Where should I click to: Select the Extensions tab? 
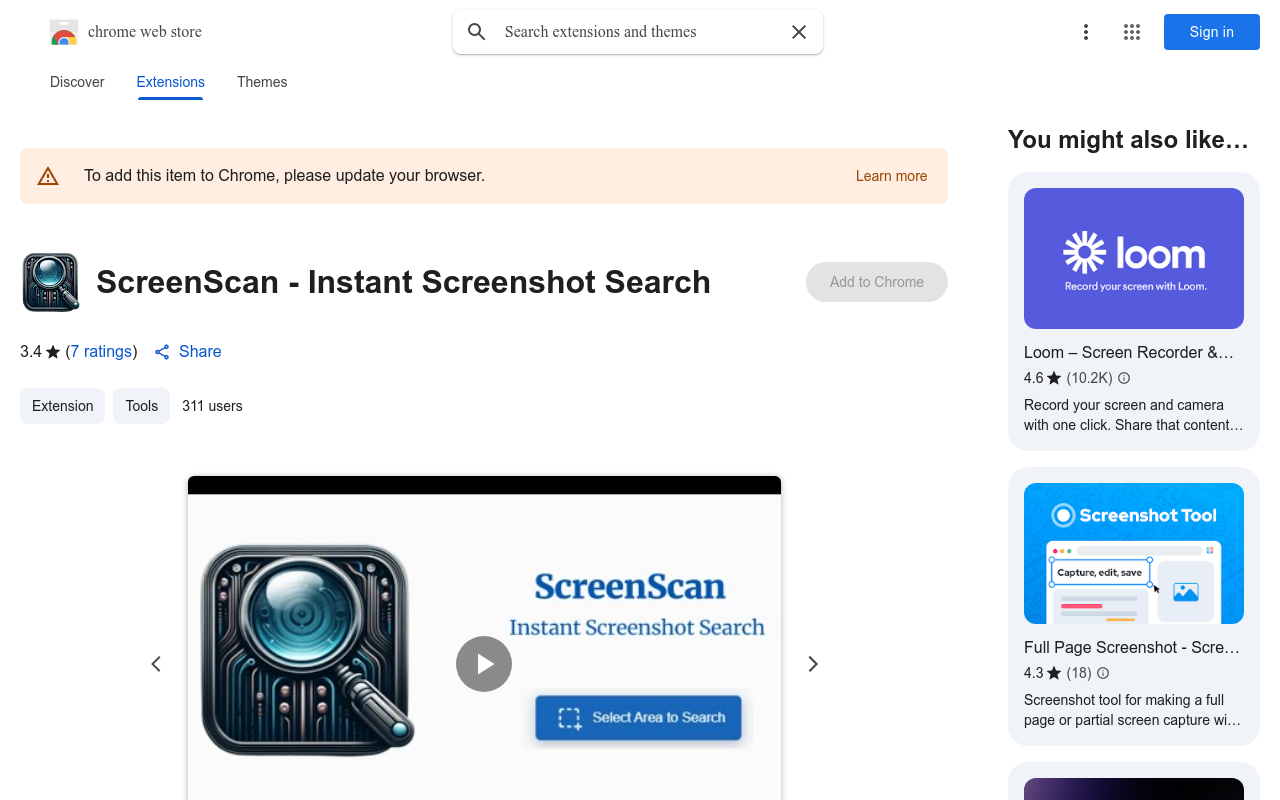coord(171,82)
